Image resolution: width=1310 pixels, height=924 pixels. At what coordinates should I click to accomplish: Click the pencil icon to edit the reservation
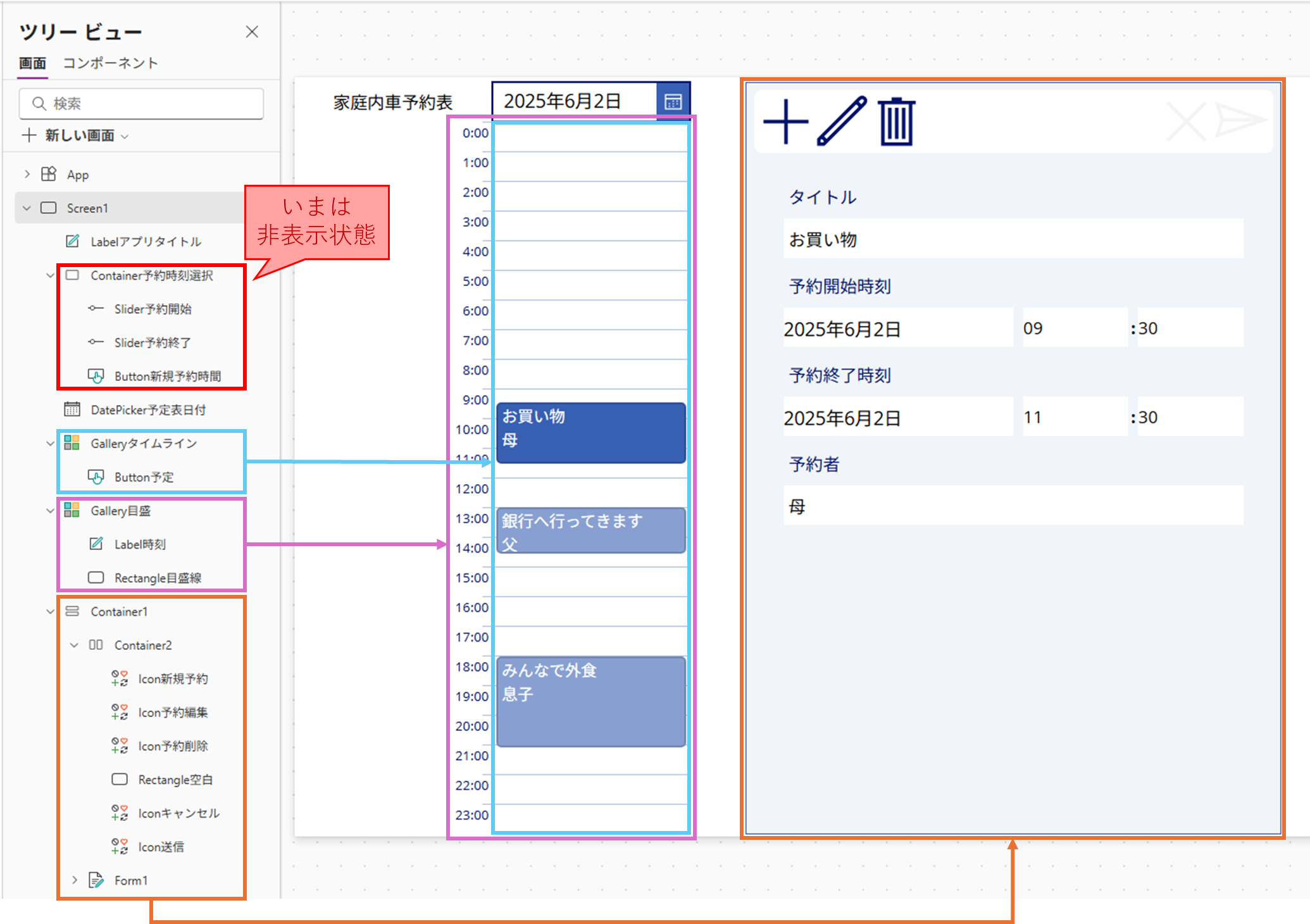[842, 122]
